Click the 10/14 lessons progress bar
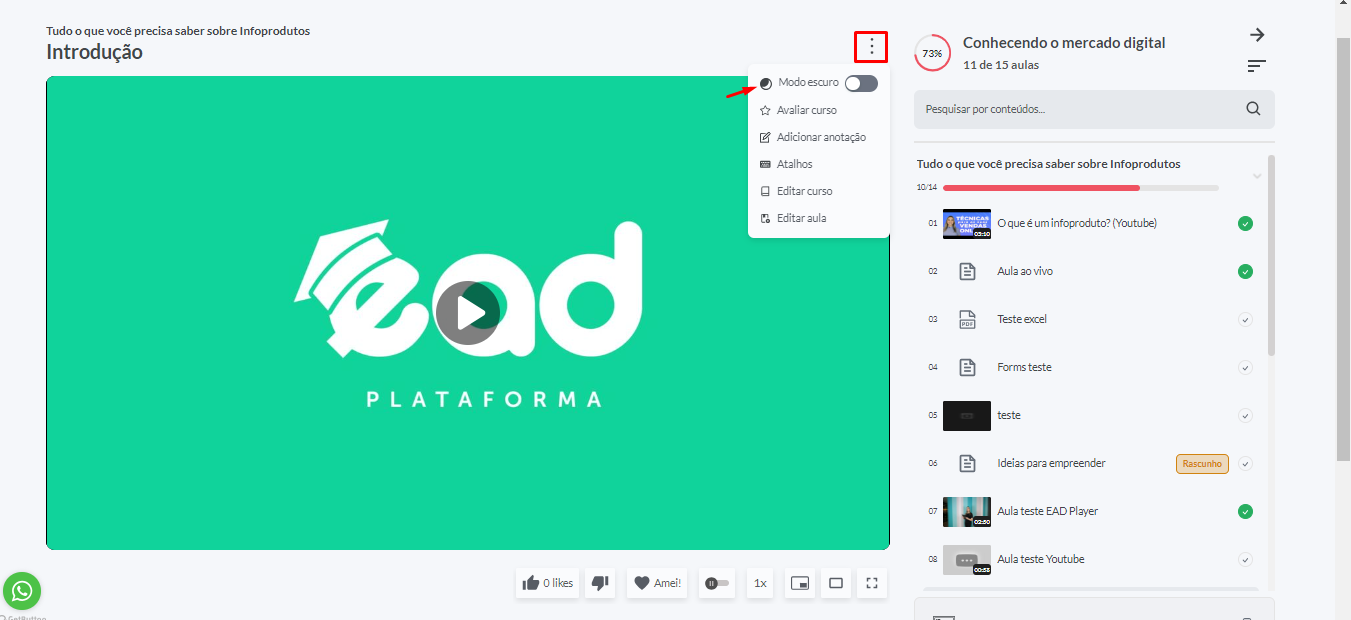This screenshot has width=1351, height=620. click(x=1081, y=188)
